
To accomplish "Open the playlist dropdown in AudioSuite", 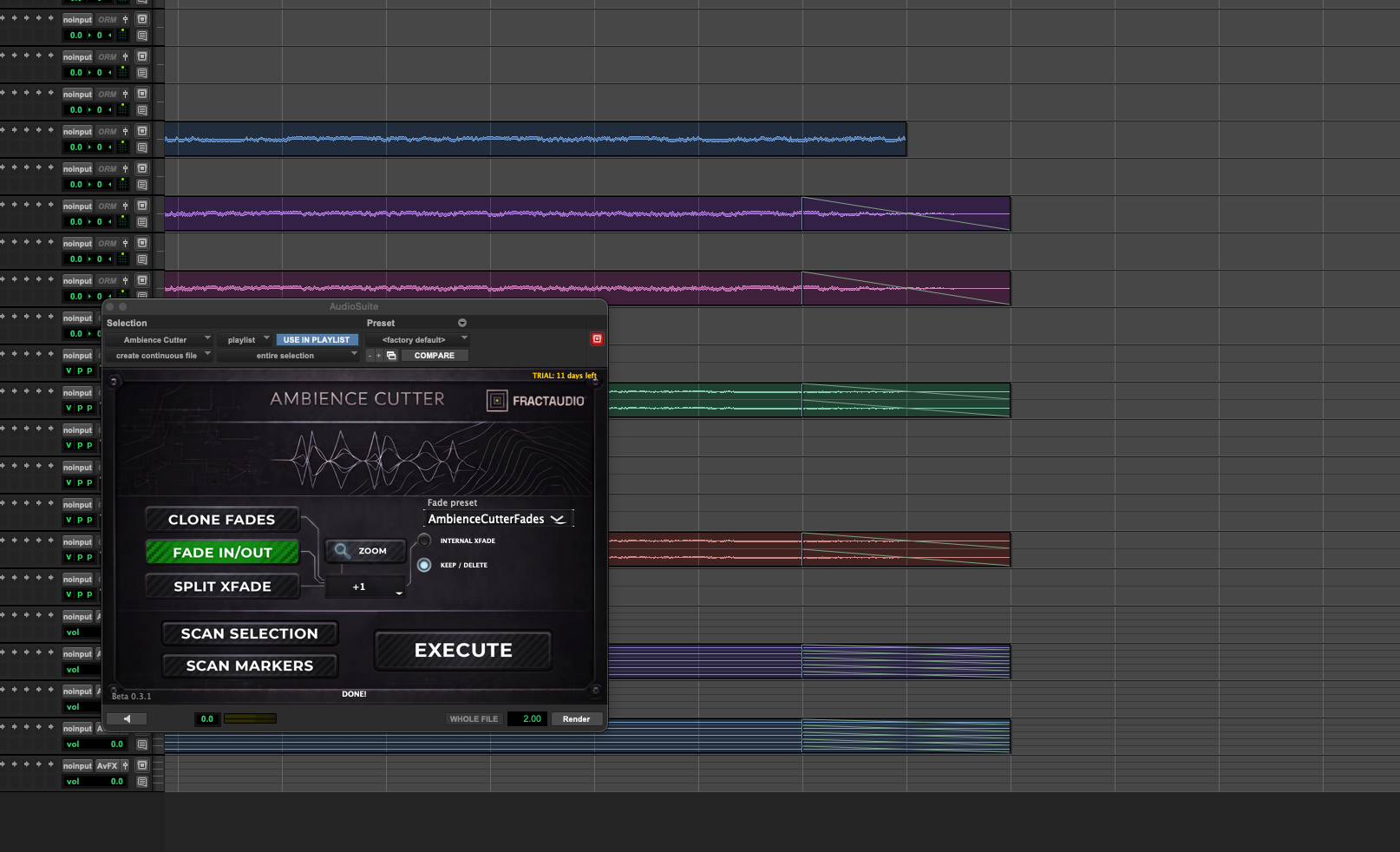I will (245, 340).
